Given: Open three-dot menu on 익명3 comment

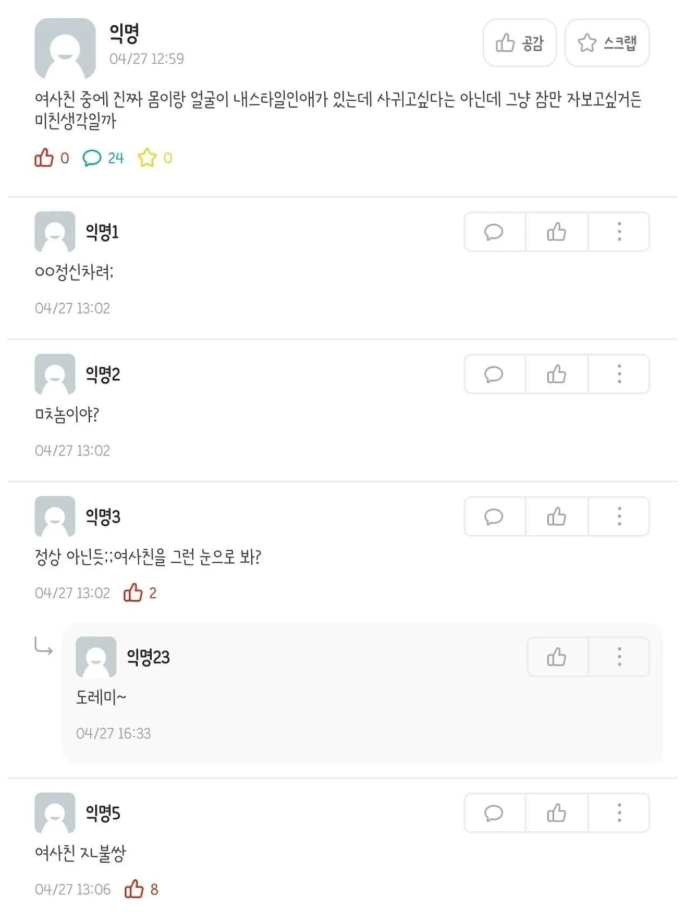Looking at the screenshot, I should tap(619, 516).
